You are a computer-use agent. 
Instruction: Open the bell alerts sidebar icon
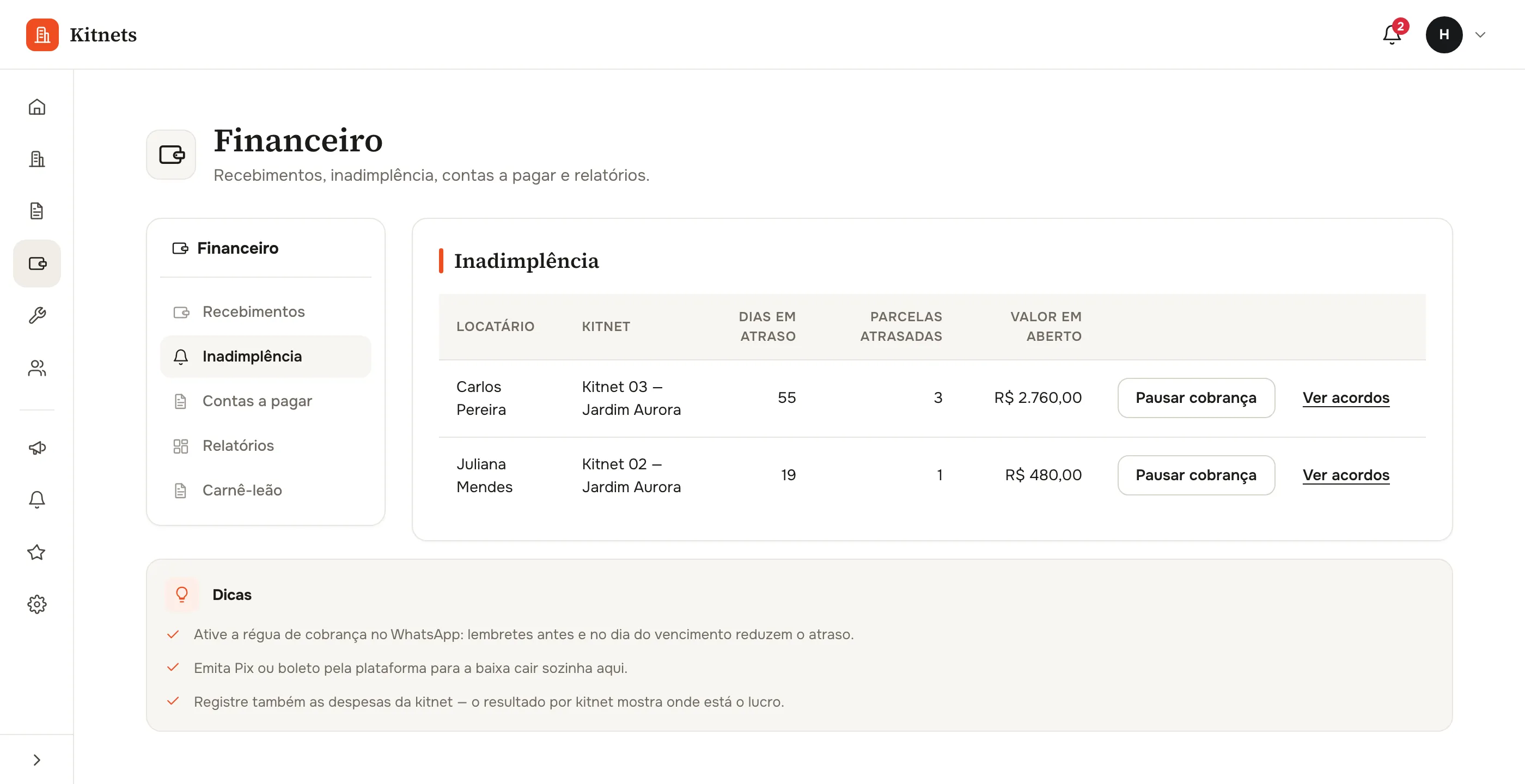pyautogui.click(x=36, y=500)
